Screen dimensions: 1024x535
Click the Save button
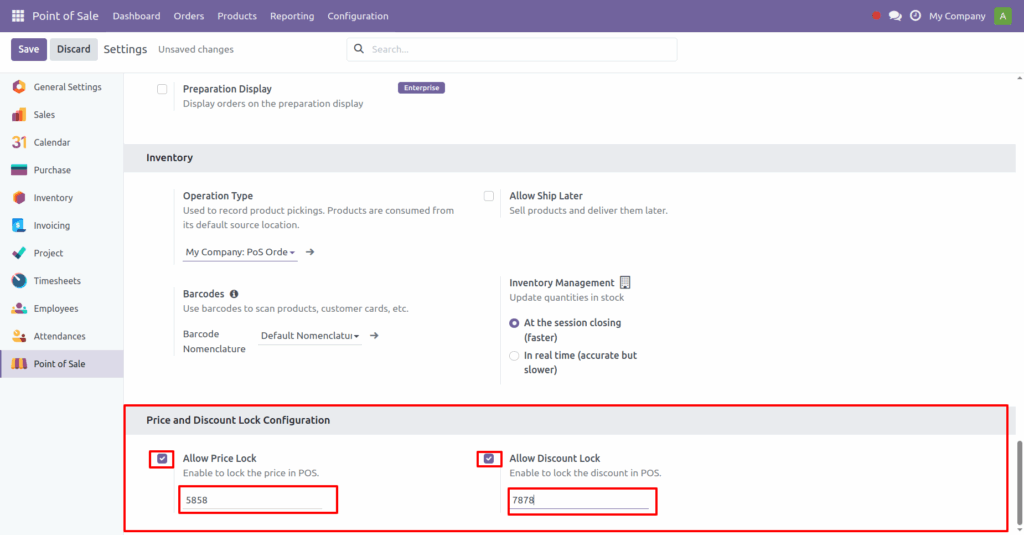[28, 49]
